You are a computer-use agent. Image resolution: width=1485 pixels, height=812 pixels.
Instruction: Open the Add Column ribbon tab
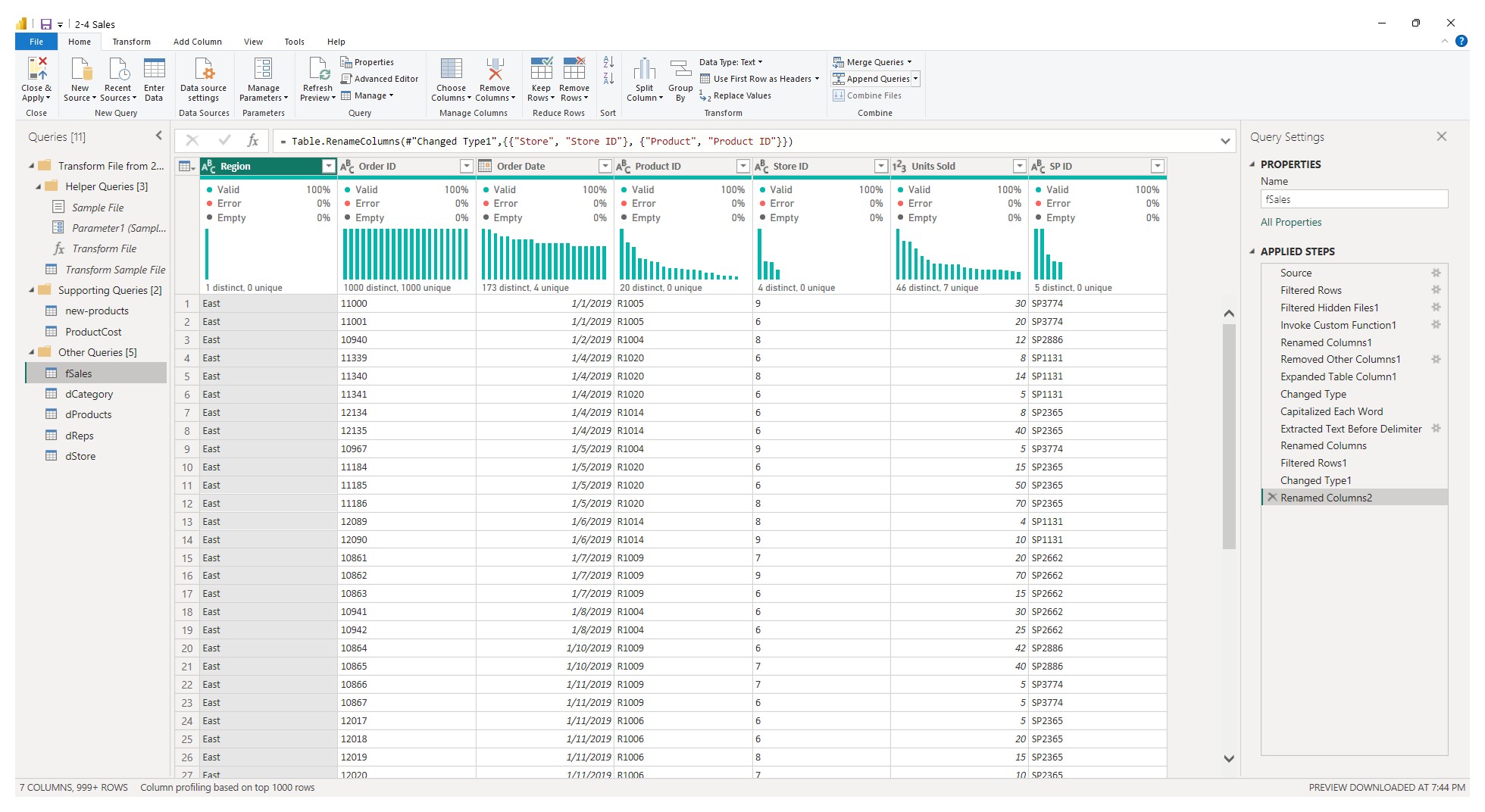197,42
